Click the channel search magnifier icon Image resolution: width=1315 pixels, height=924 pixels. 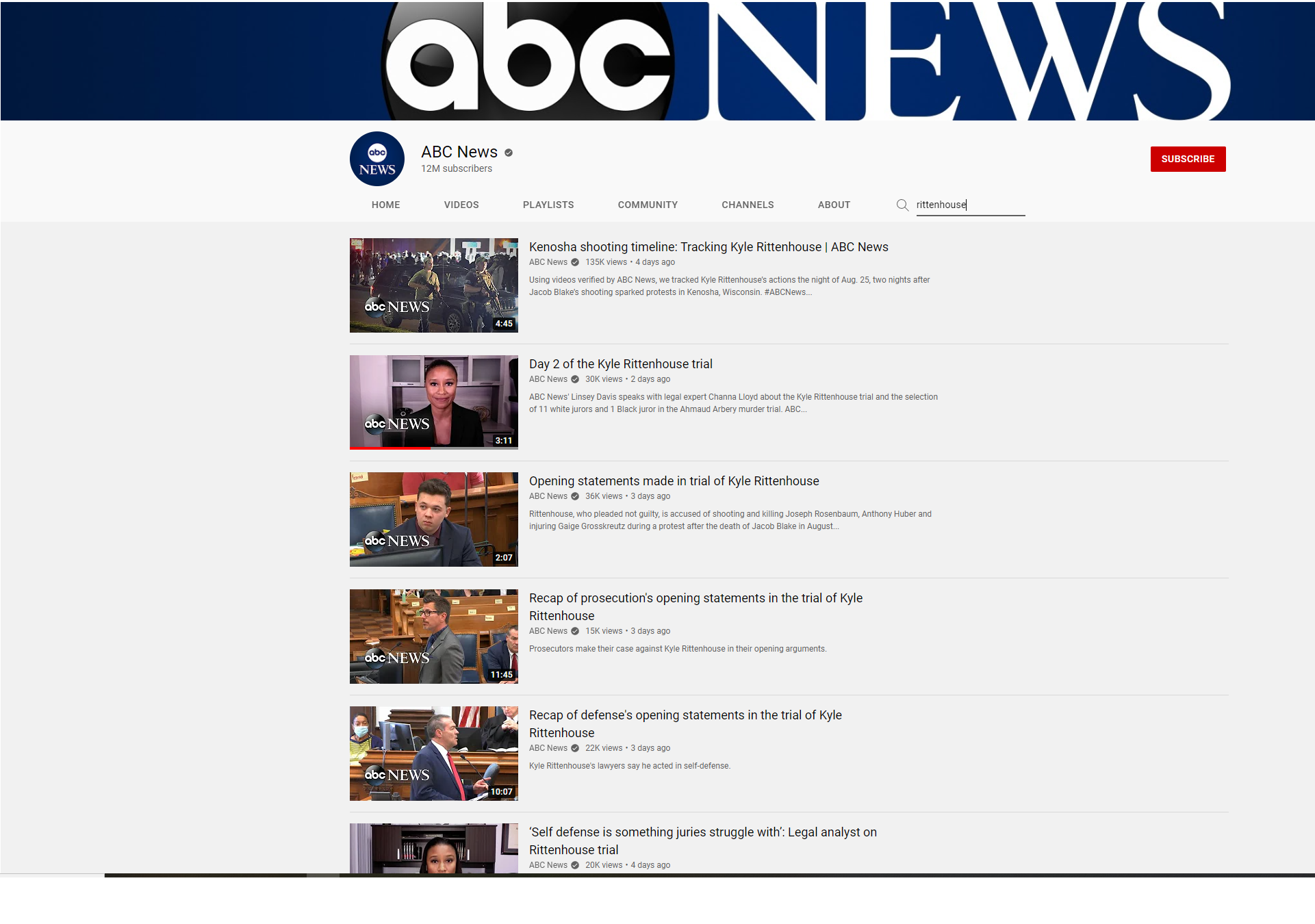tap(902, 205)
